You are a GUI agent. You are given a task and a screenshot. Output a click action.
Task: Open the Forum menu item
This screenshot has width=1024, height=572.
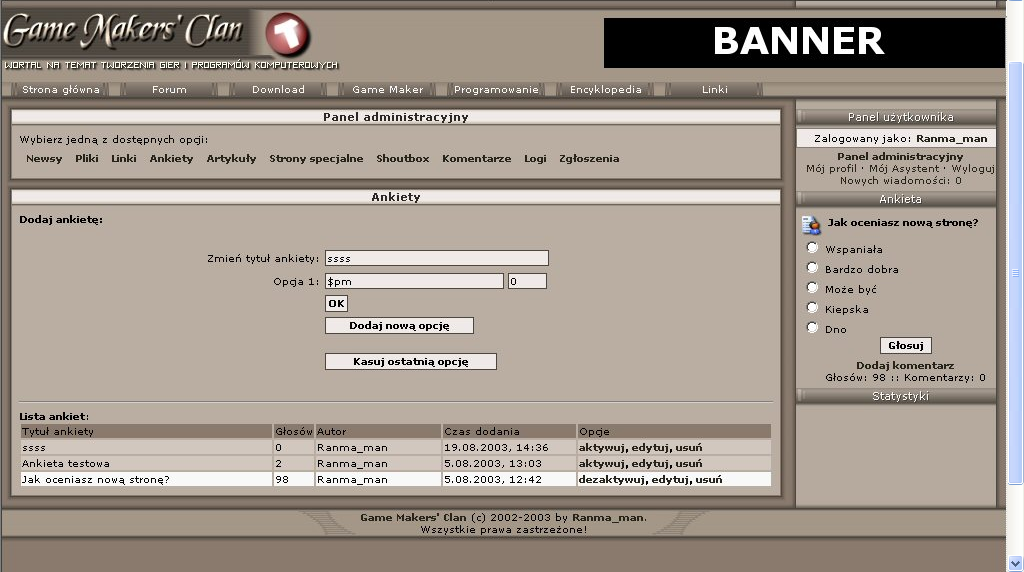point(169,90)
